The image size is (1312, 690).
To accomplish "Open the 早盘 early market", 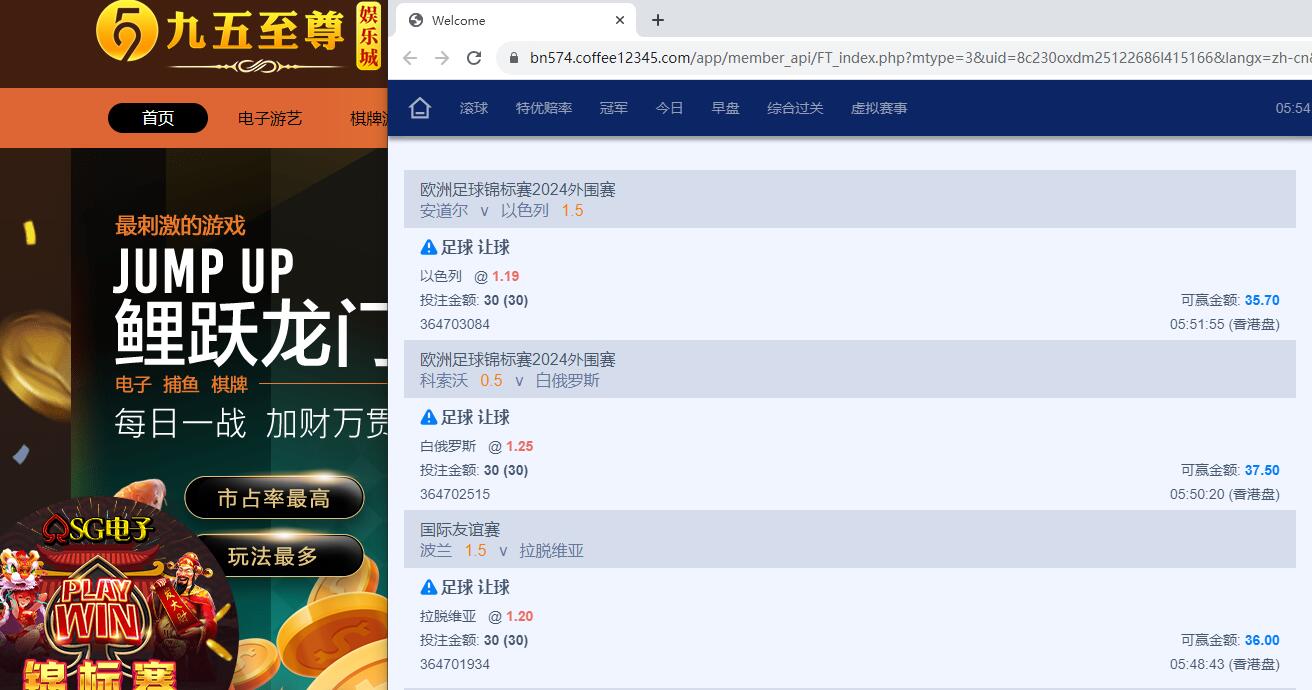I will (x=726, y=108).
